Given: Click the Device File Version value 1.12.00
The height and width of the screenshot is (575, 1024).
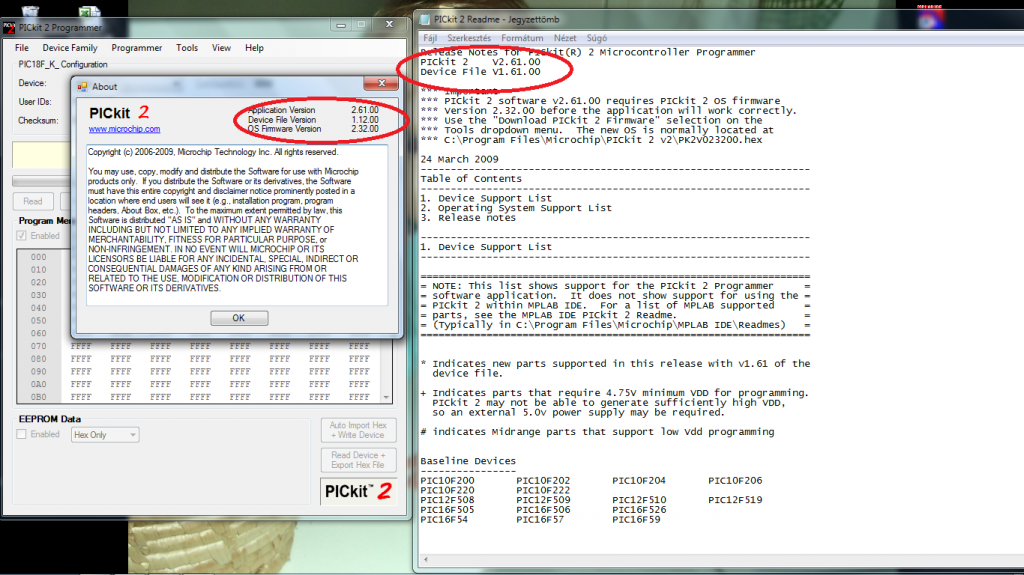Looking at the screenshot, I should coord(364,120).
